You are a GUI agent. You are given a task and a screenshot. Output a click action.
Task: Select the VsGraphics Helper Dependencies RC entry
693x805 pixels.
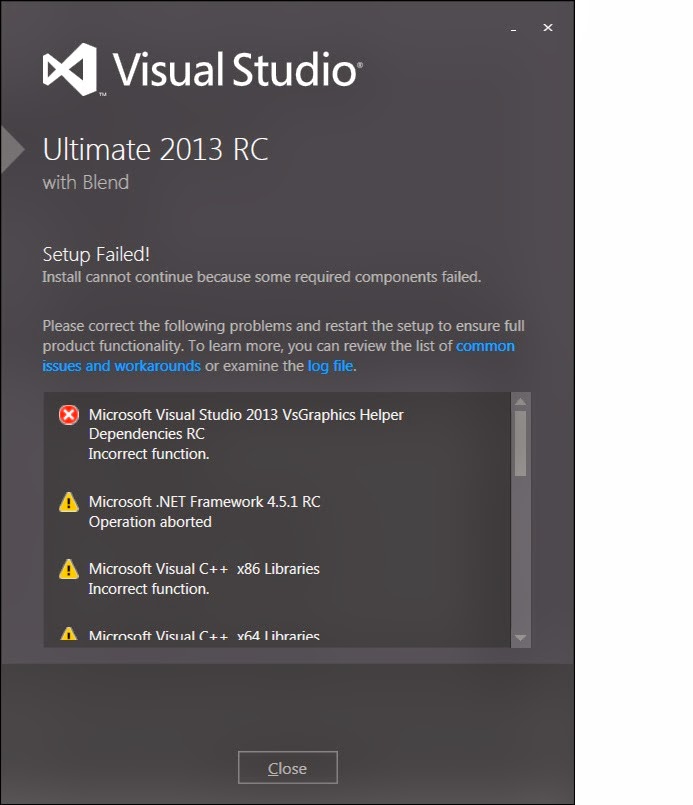click(246, 424)
